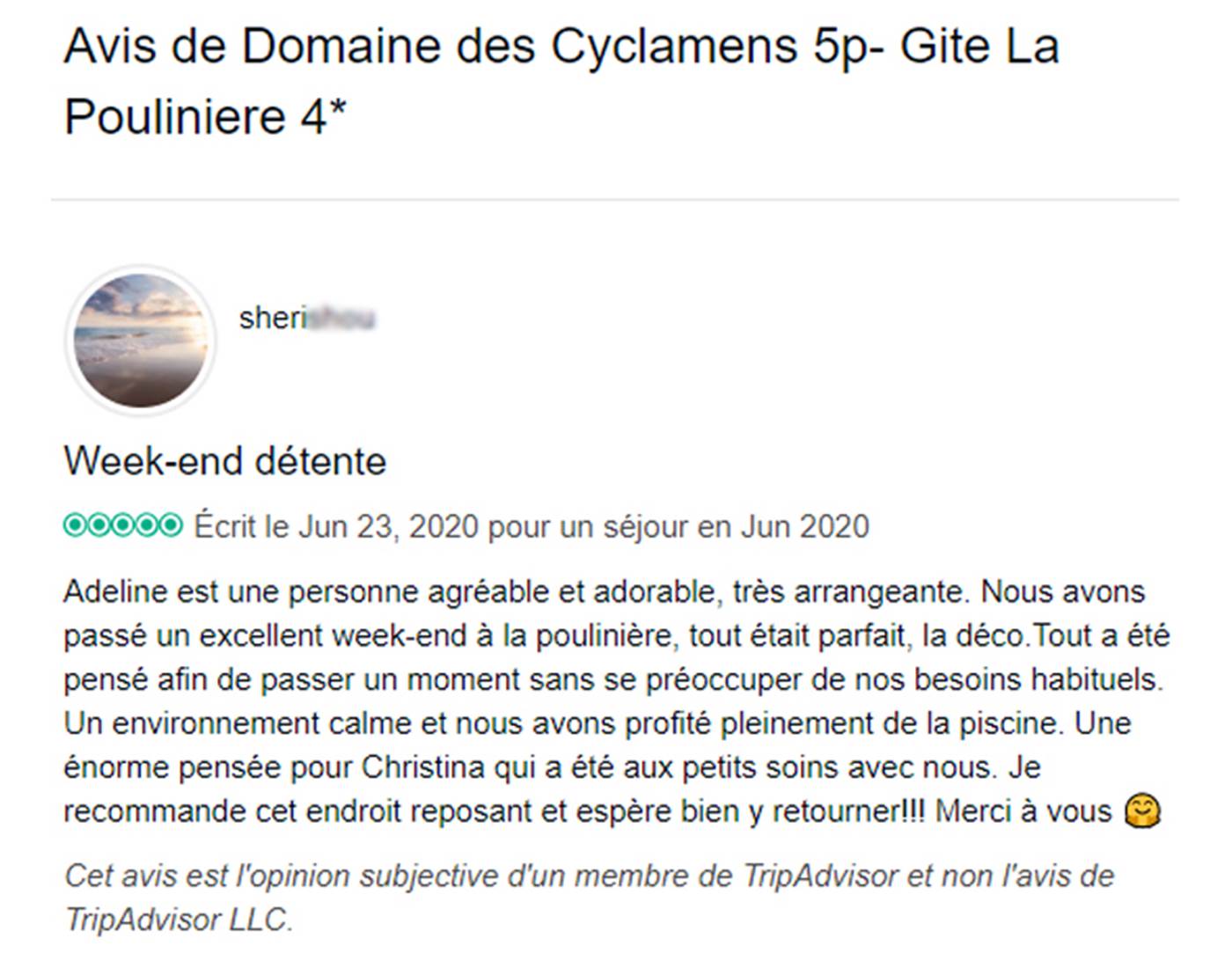This screenshot has width=1232, height=968.
Task: Click the "Avis de Domaine des Cyclamens" heading
Action: [561, 46]
